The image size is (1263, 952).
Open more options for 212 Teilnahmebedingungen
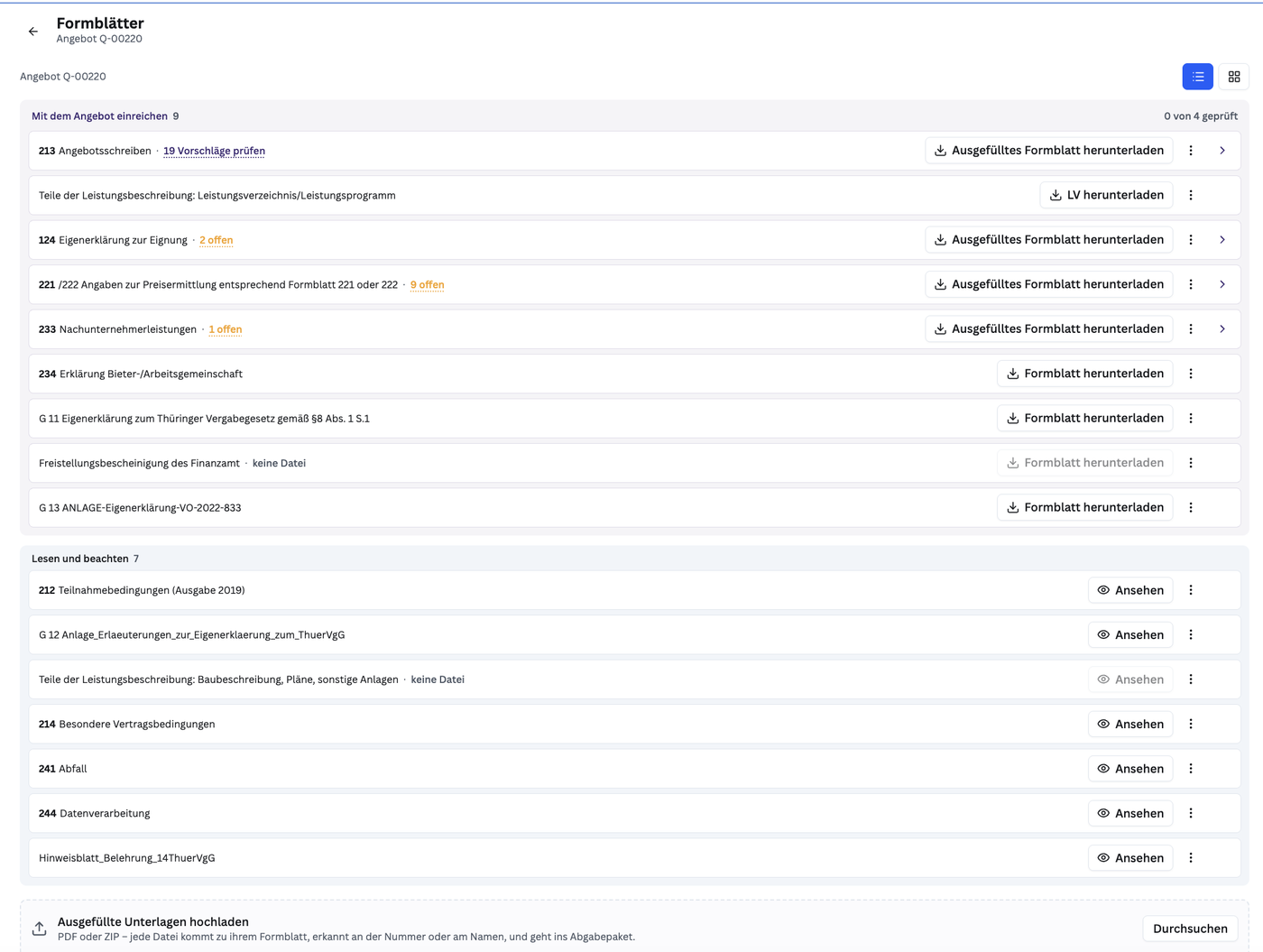[x=1191, y=590]
